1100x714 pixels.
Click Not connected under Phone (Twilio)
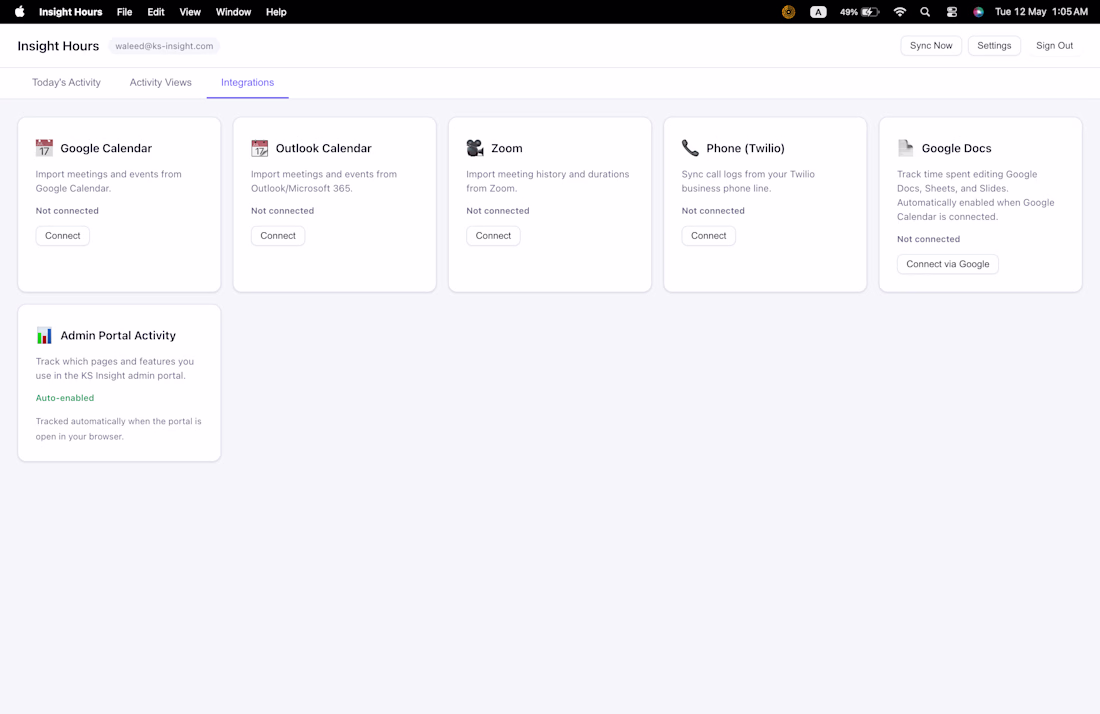(x=713, y=210)
